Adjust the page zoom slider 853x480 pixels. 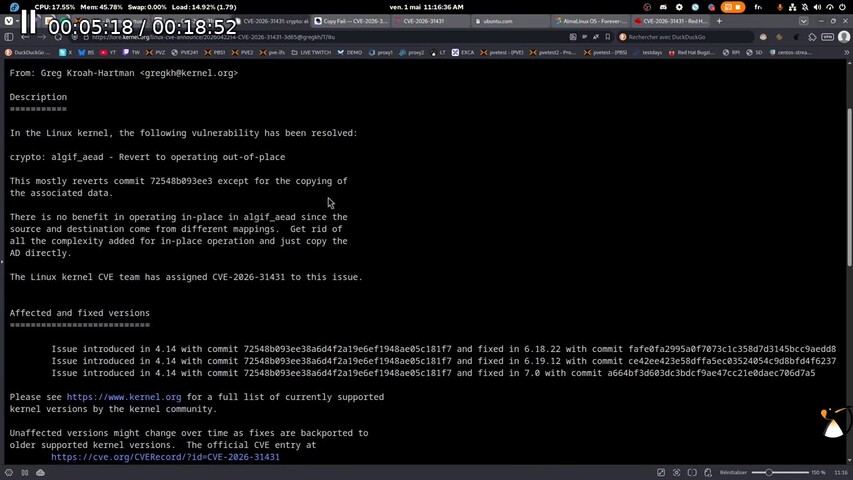click(780, 472)
